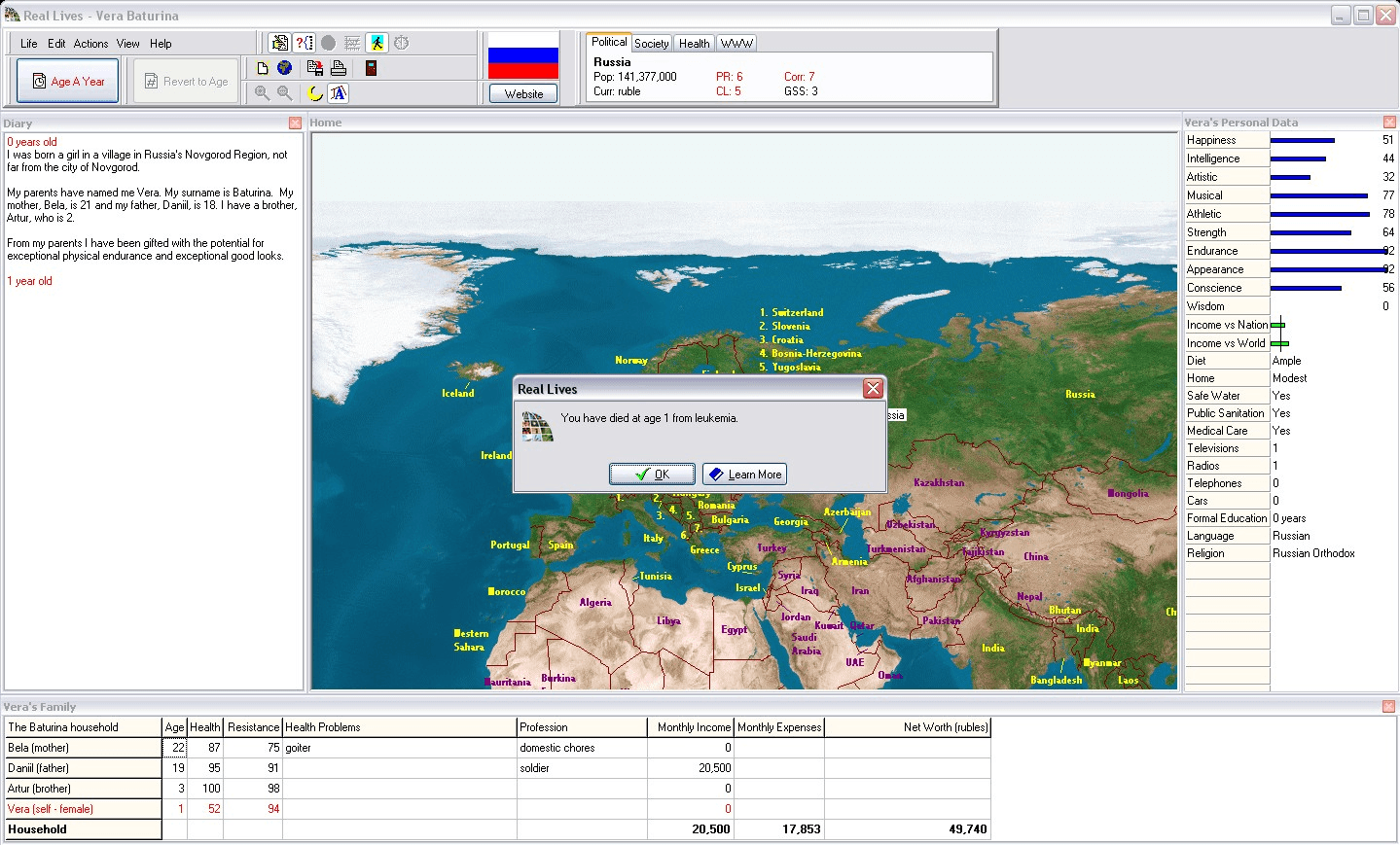Click the yellow crescent moon icon

[315, 93]
